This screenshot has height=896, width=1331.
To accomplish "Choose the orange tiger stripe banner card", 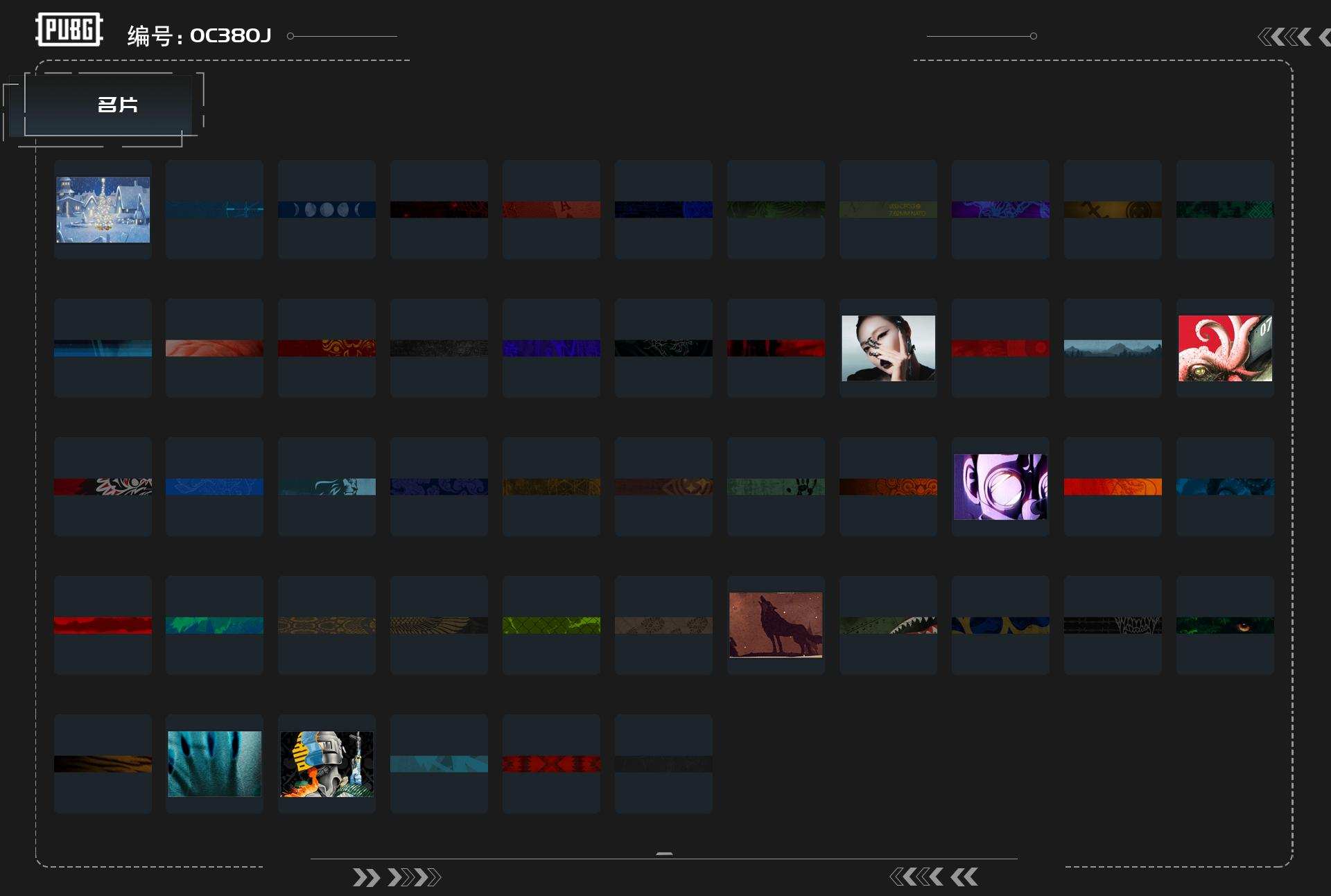I will coord(103,764).
